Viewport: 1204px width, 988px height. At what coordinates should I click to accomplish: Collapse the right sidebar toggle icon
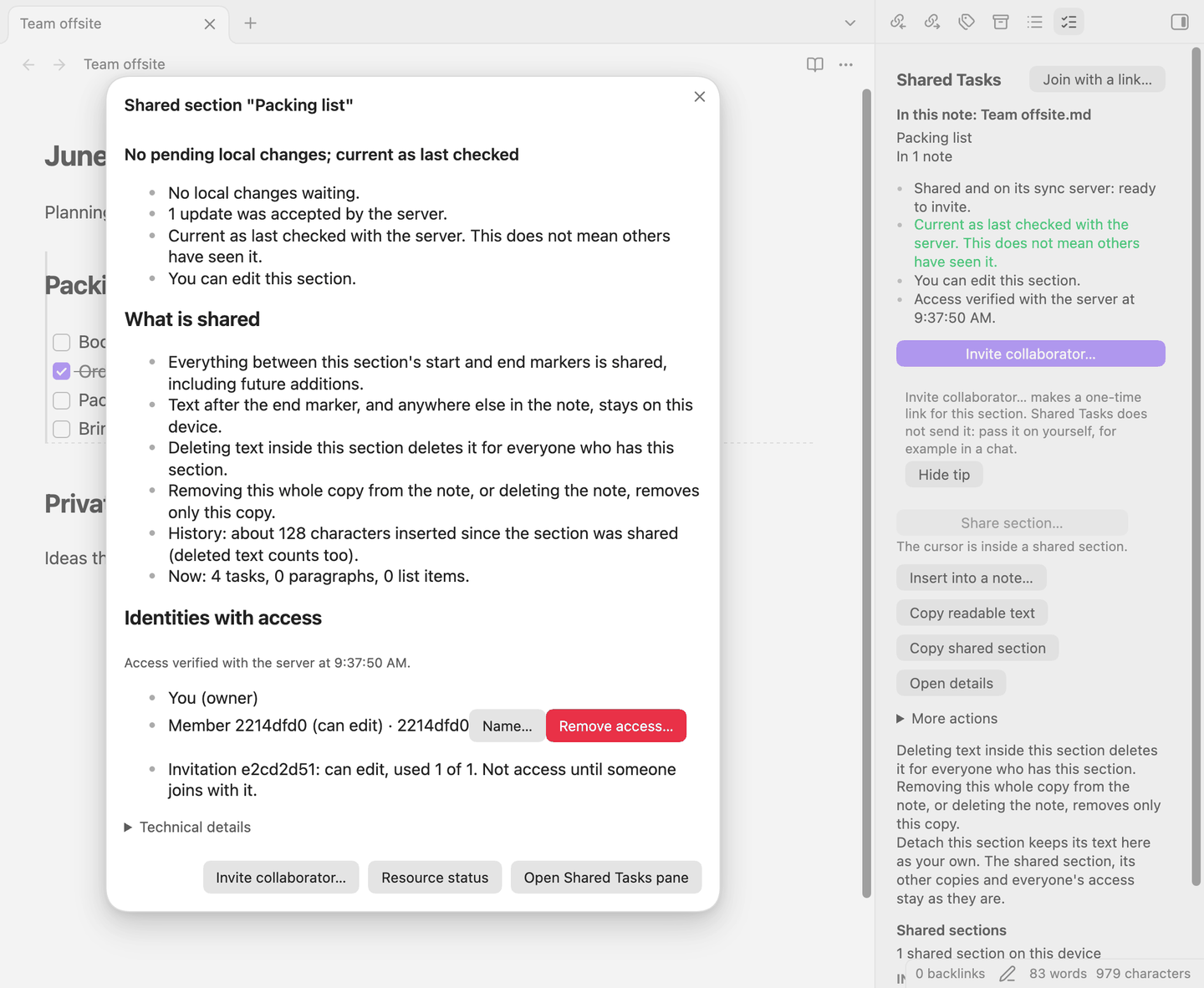1180,22
